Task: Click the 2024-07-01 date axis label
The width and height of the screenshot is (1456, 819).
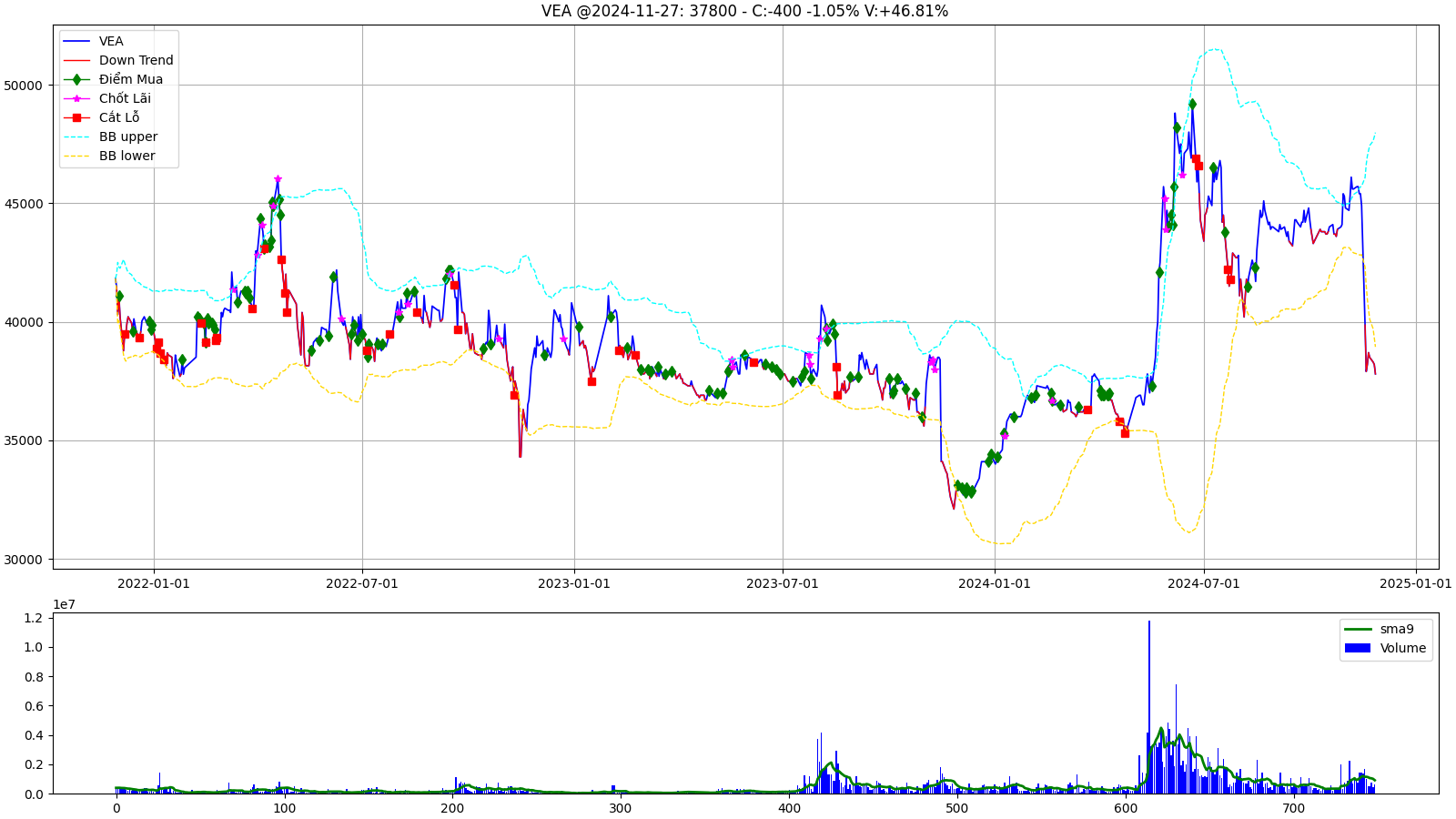Action: pos(1204,583)
